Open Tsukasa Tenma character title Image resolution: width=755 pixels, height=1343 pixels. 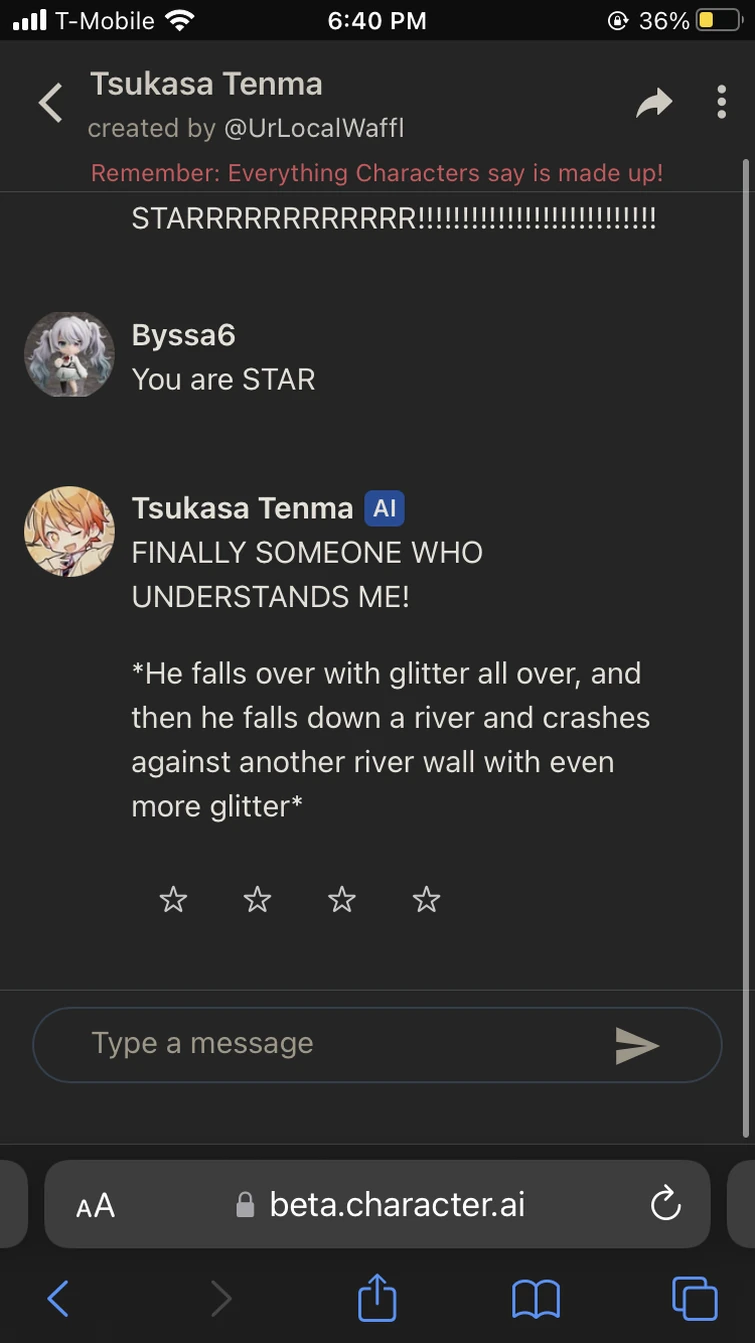click(206, 84)
